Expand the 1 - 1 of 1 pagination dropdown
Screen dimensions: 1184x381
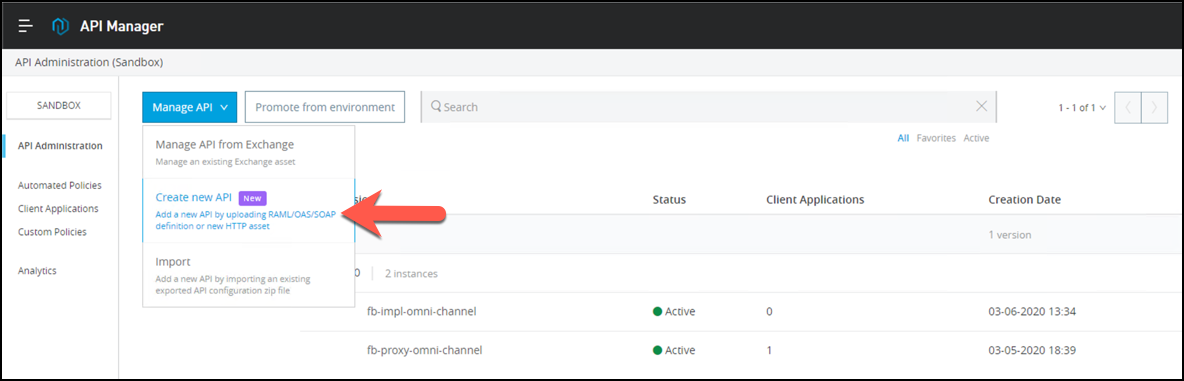[1081, 108]
